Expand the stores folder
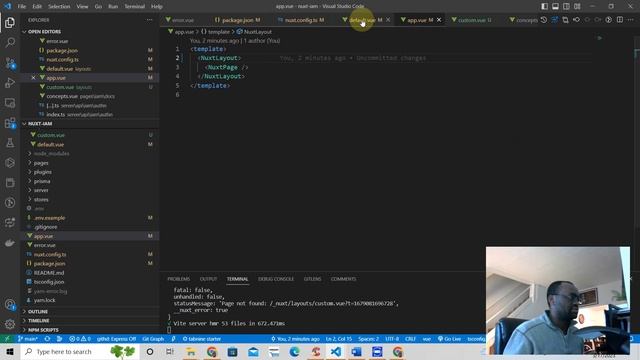This screenshot has height=360, width=640. coord(41,200)
